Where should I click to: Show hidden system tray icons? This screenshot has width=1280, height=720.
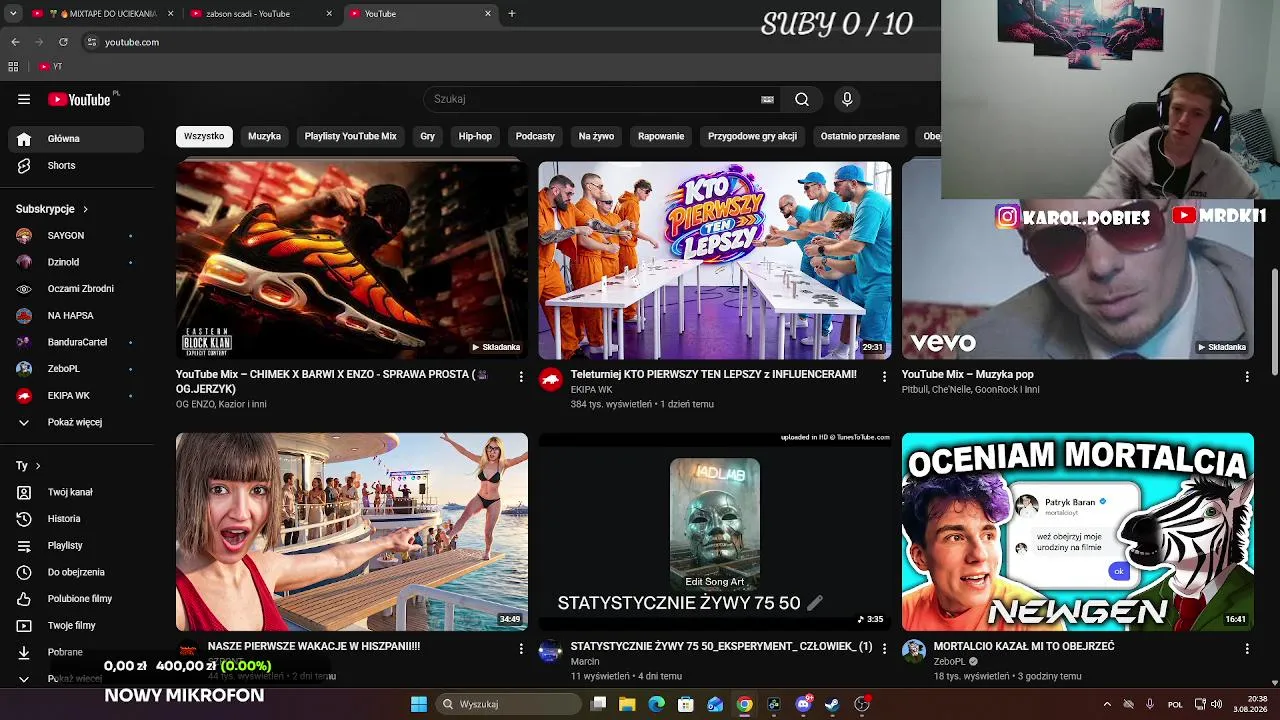1107,704
